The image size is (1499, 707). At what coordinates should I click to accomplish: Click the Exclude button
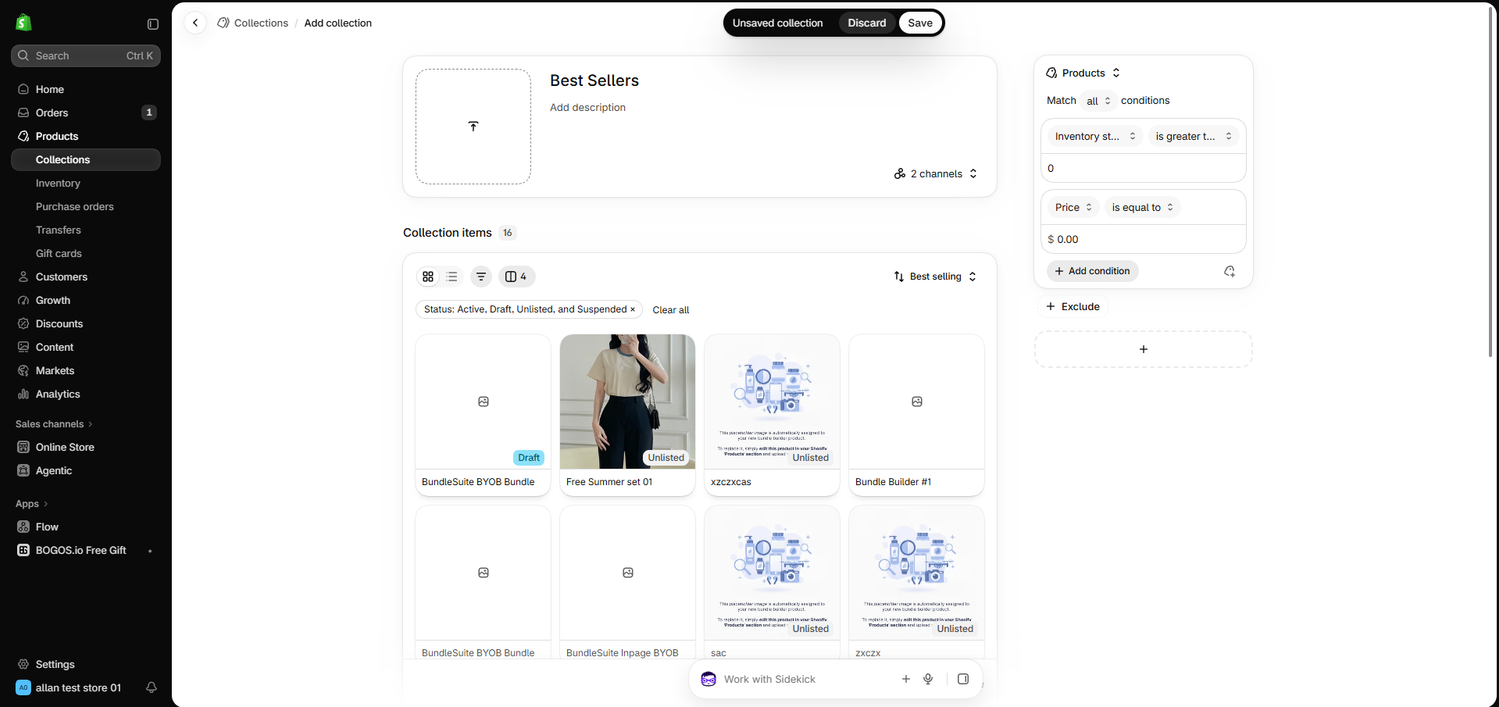(x=1072, y=307)
